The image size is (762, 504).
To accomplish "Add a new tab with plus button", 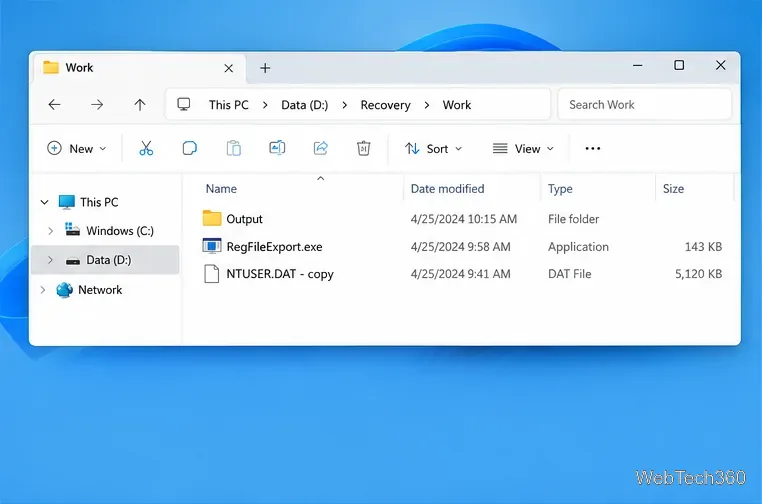I will tap(265, 68).
